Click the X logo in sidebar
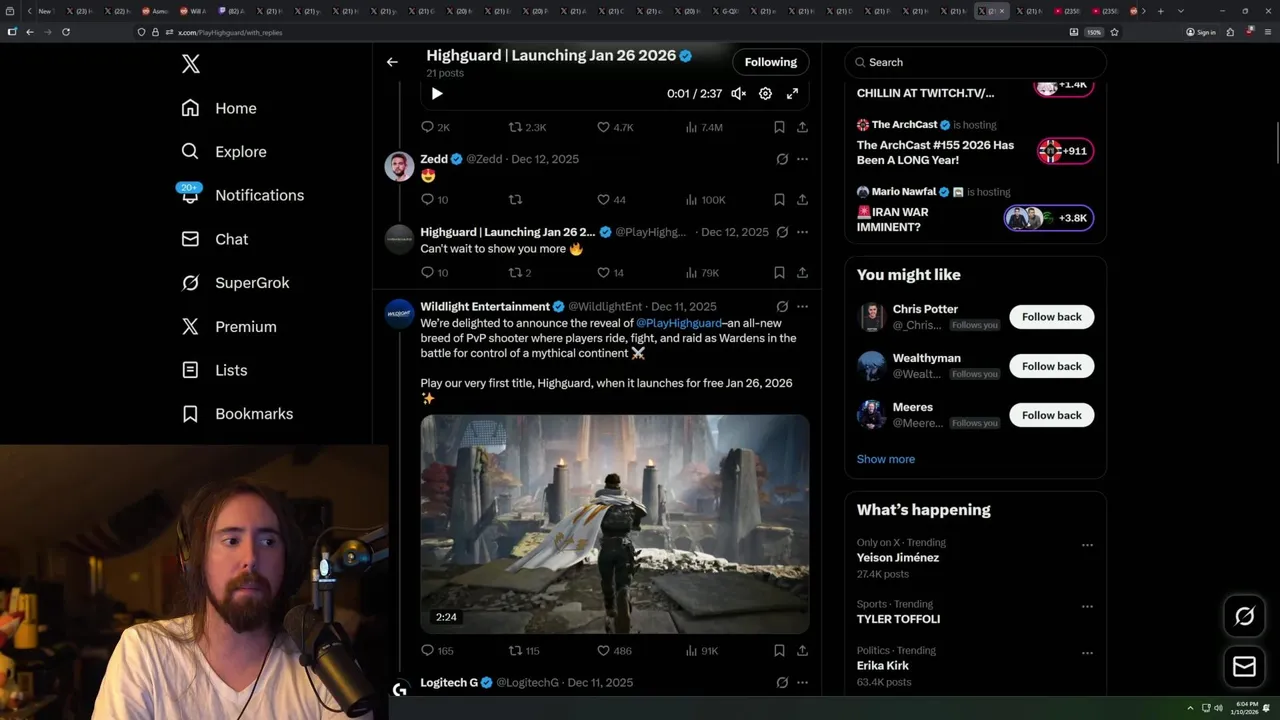 pyautogui.click(x=191, y=64)
